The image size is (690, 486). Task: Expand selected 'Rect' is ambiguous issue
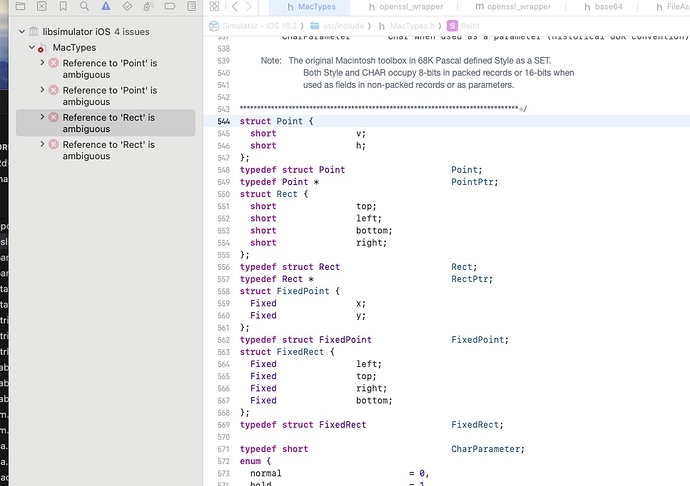pyautogui.click(x=42, y=117)
